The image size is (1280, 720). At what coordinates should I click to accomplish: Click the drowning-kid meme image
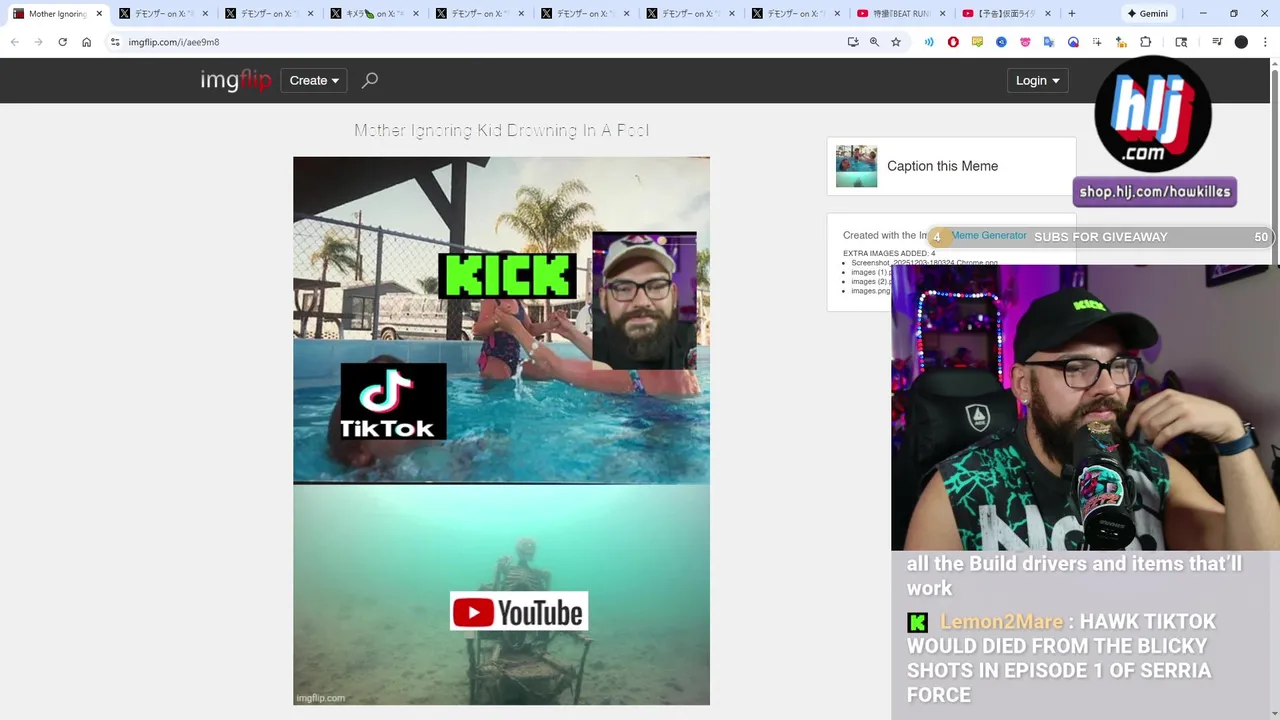[501, 430]
